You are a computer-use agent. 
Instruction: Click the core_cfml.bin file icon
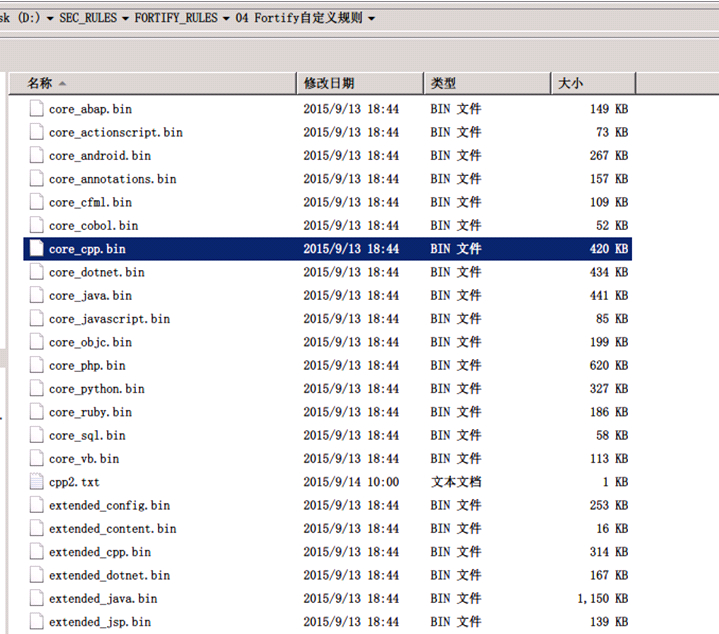coord(37,202)
